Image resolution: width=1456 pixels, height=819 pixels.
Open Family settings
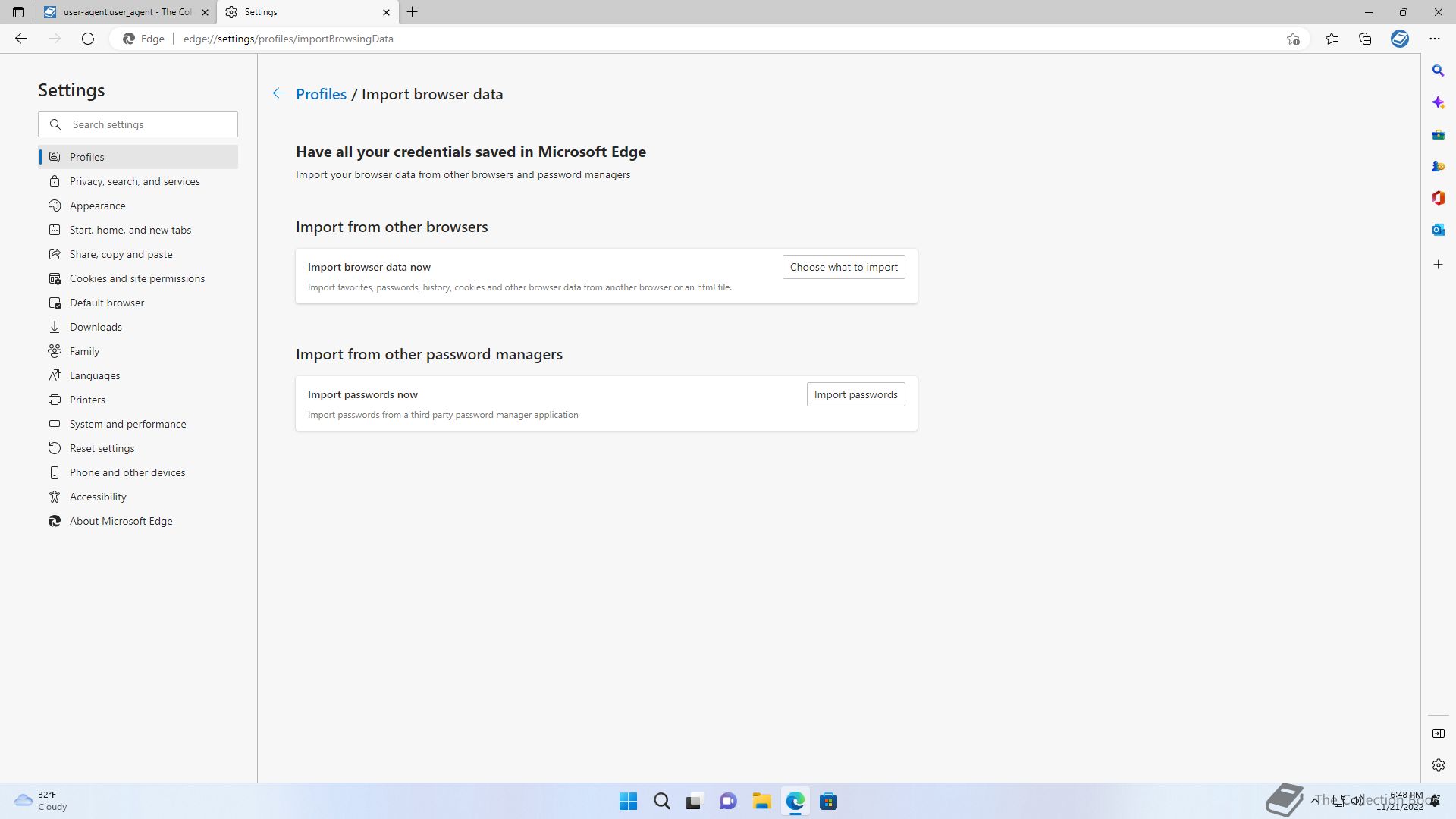coord(138,351)
